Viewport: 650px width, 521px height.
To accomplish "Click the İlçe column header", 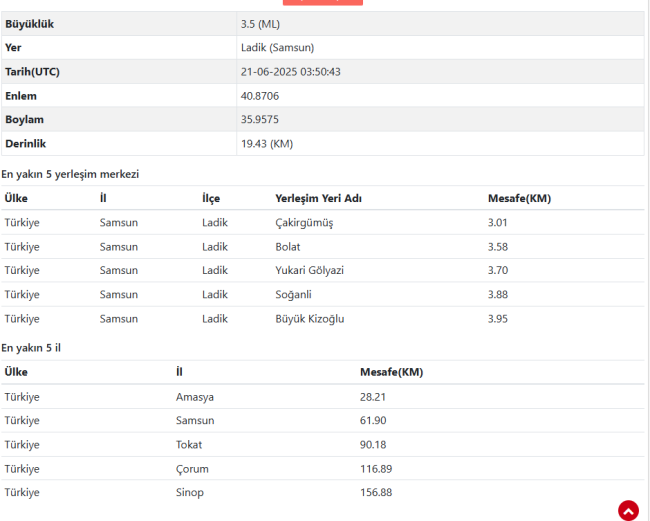I will [x=211, y=198].
